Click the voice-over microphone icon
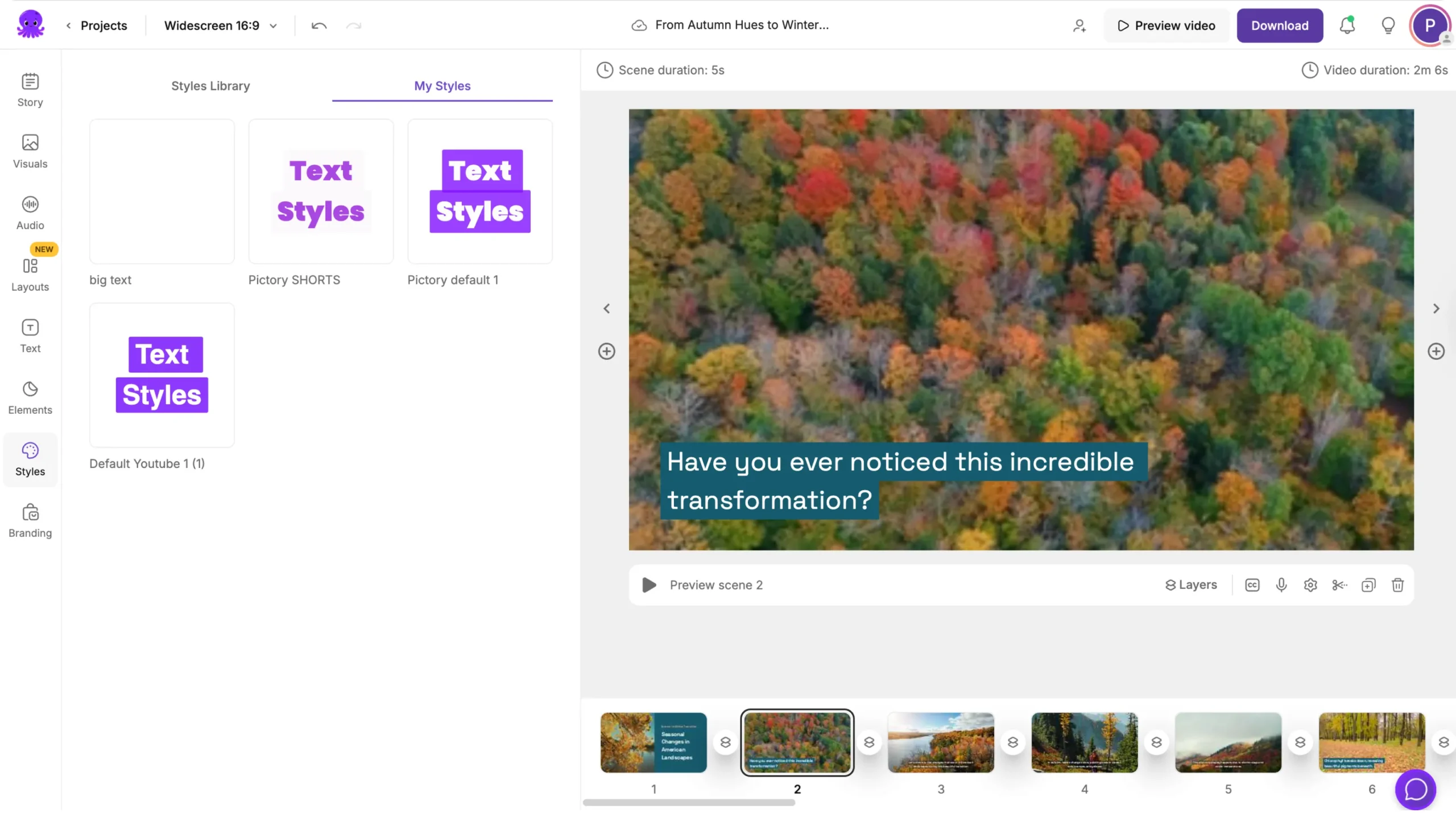Screen dimensions: 1456x813 1281,584
